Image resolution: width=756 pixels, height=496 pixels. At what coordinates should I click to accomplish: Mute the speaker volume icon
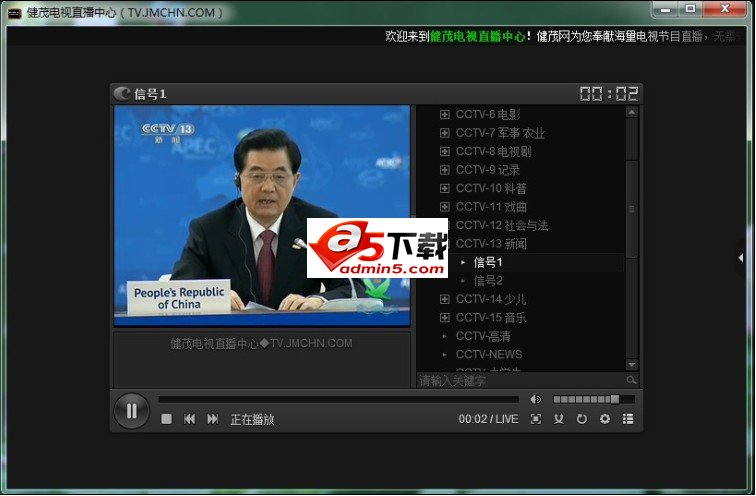[536, 399]
